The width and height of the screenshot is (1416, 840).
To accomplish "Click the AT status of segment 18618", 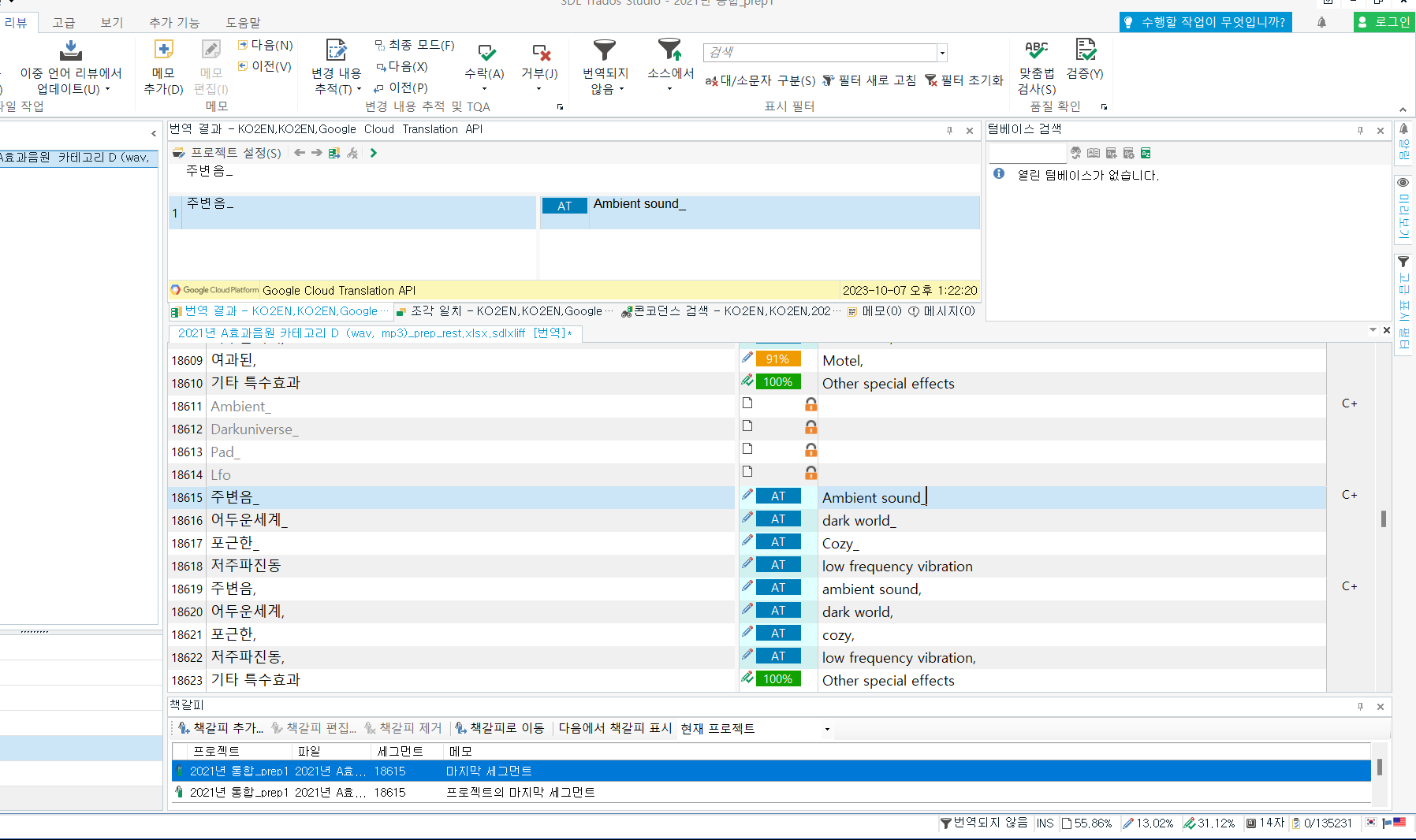I will tap(778, 565).
